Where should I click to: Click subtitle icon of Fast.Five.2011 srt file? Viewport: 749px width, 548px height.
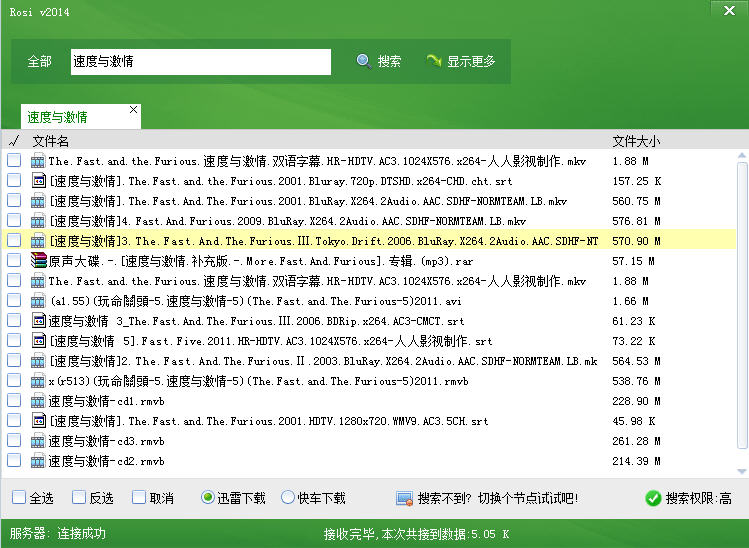point(38,341)
